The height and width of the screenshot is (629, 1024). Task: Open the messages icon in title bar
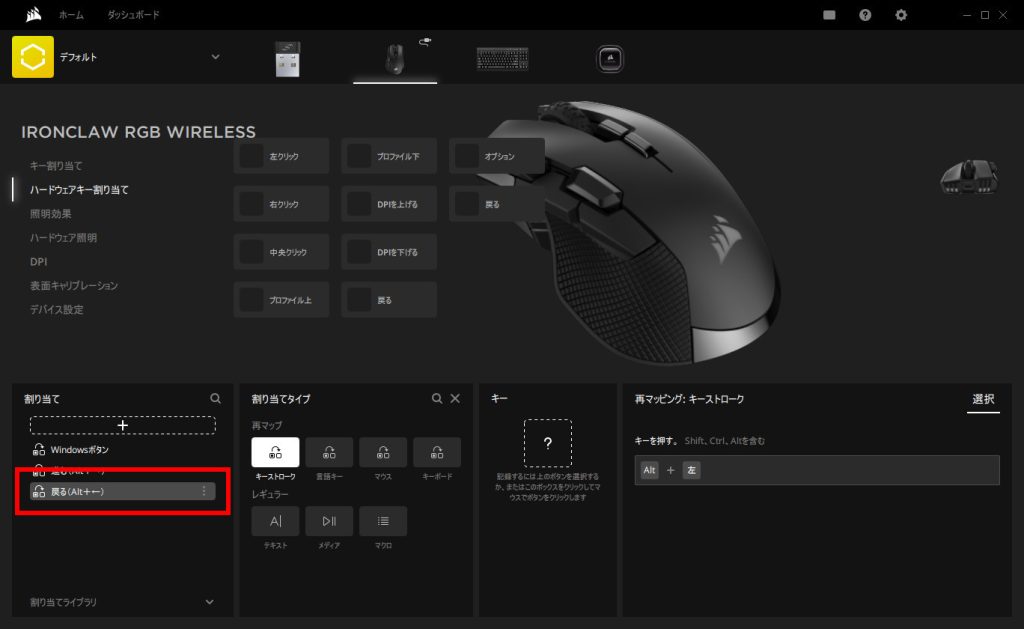829,15
